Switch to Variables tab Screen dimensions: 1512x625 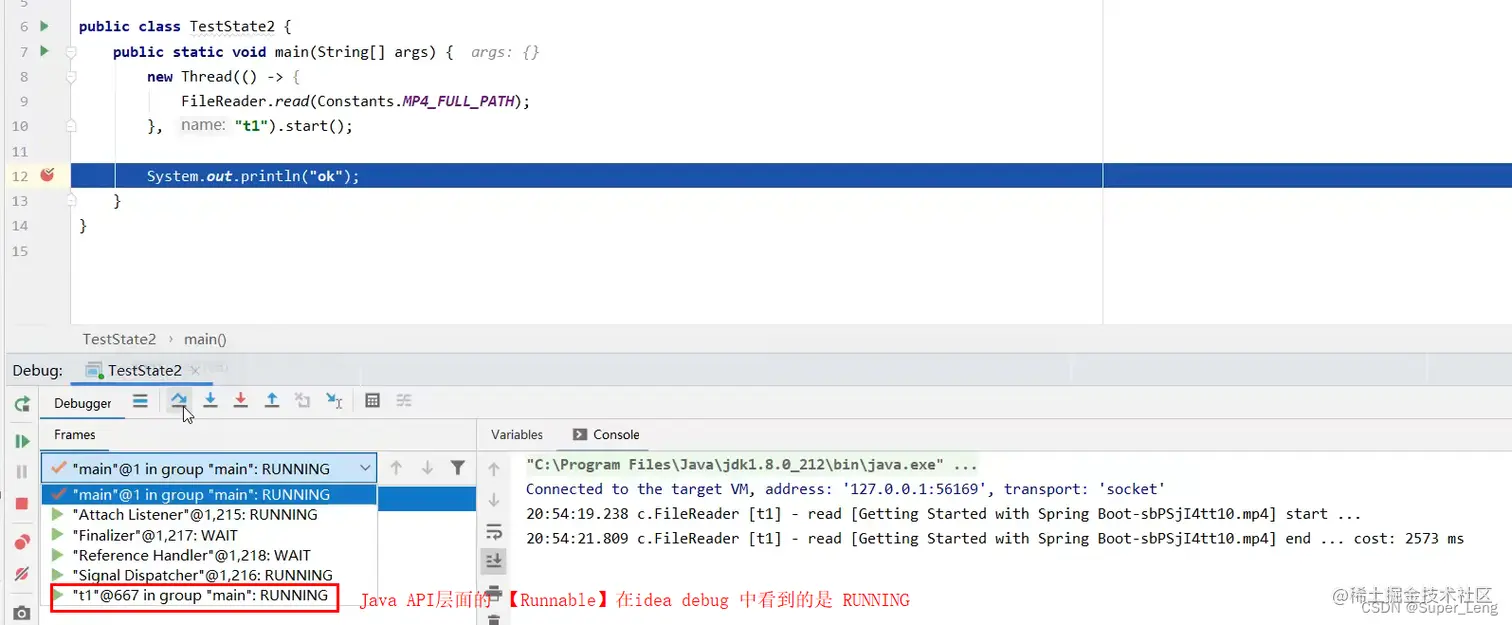pyautogui.click(x=517, y=434)
